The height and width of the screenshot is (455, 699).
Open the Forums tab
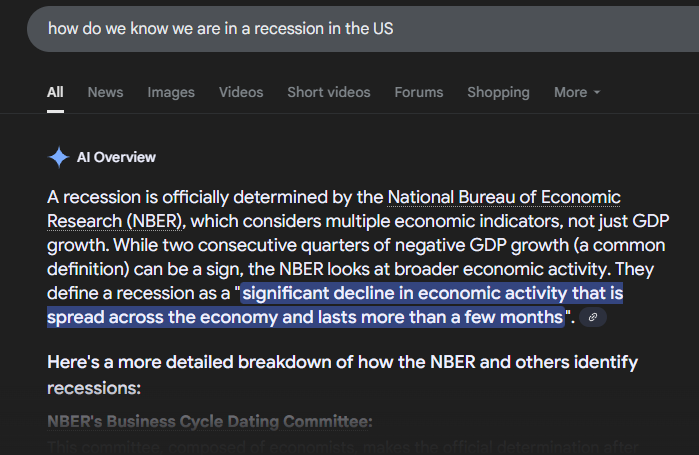pyautogui.click(x=418, y=92)
